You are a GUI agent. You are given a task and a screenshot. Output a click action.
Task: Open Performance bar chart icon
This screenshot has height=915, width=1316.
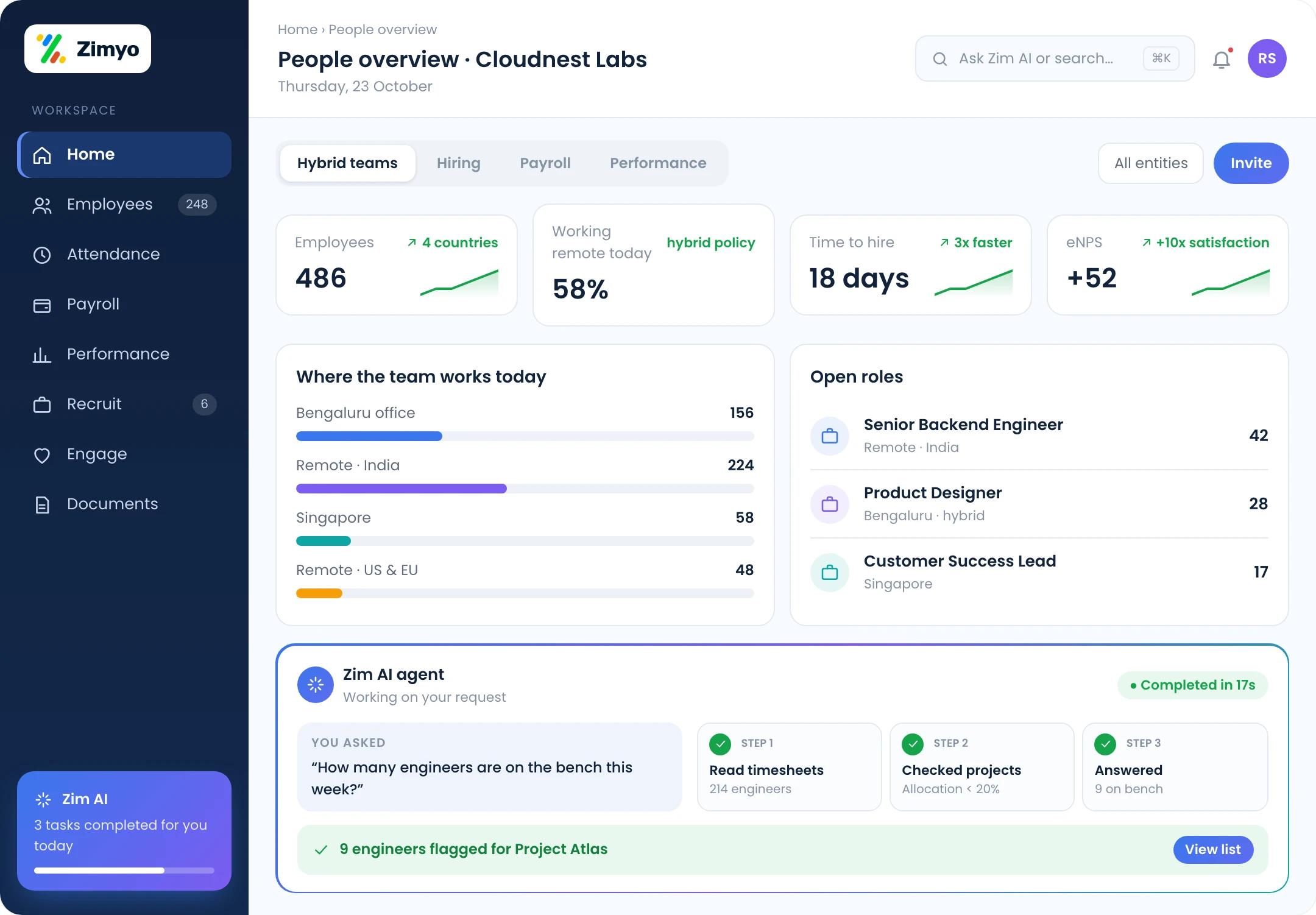click(x=42, y=355)
